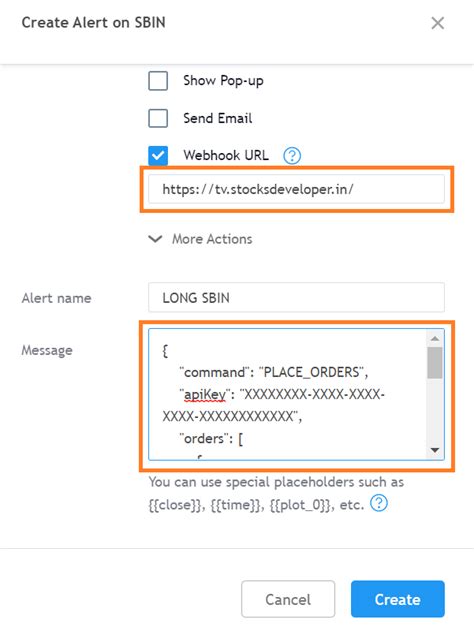
Task: Focus the Alert name field containing LONG SBIN
Action: (x=296, y=298)
